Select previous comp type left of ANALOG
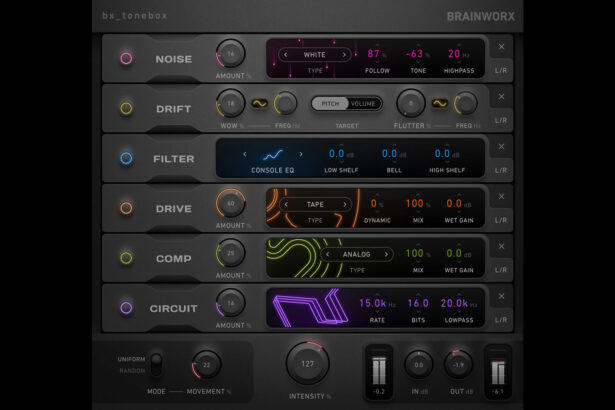This screenshot has height=410, width=615. pos(328,254)
